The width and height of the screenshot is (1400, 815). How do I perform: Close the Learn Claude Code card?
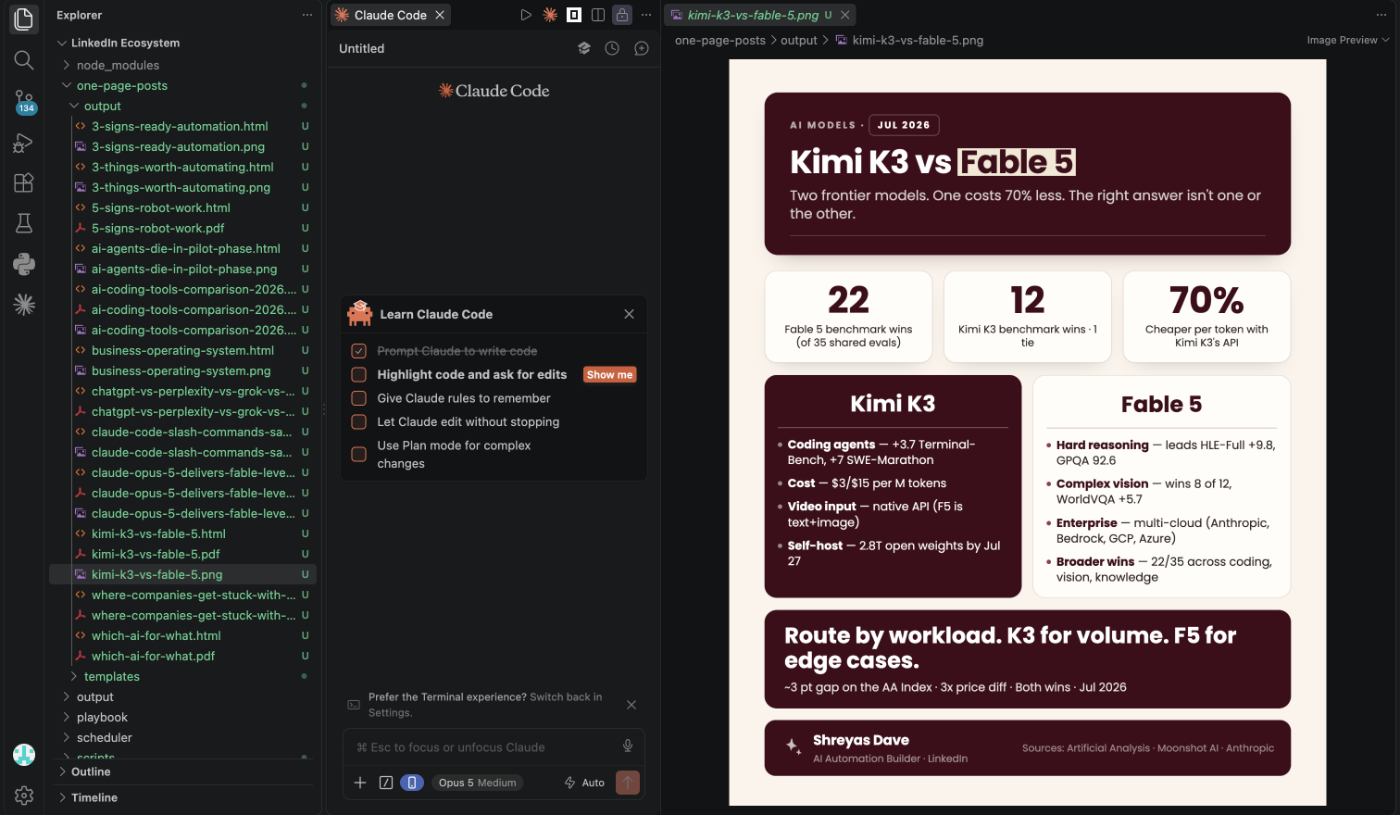pos(629,314)
